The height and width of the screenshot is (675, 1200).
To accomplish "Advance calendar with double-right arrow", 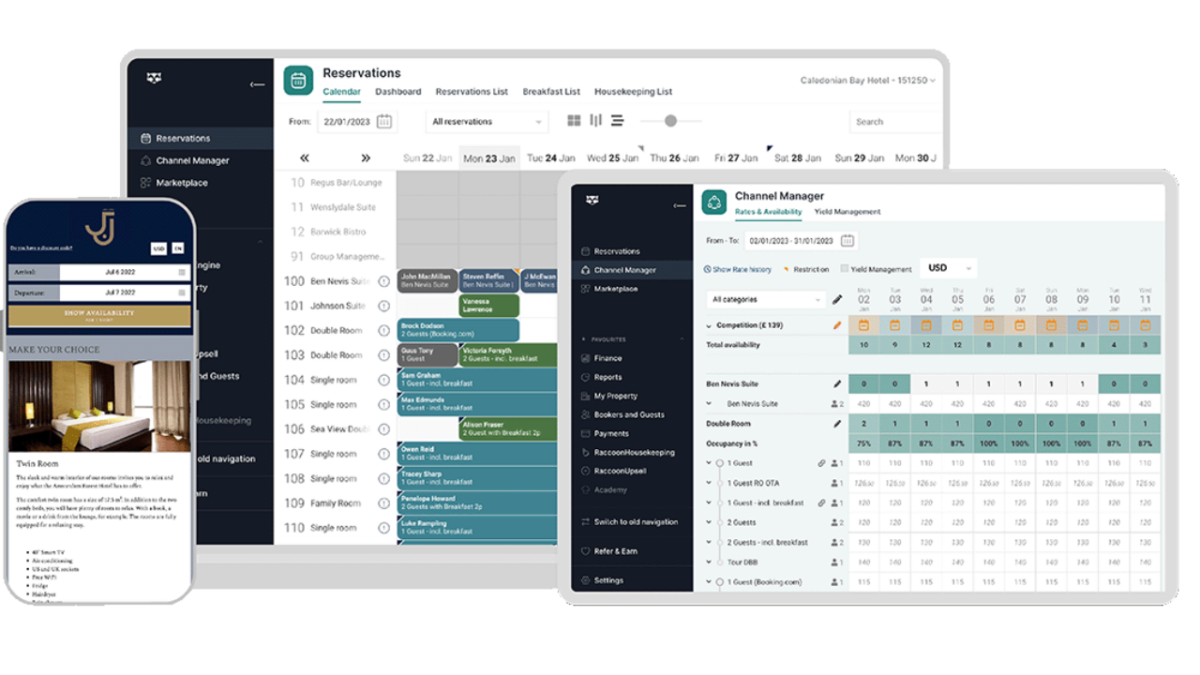I will click(366, 158).
